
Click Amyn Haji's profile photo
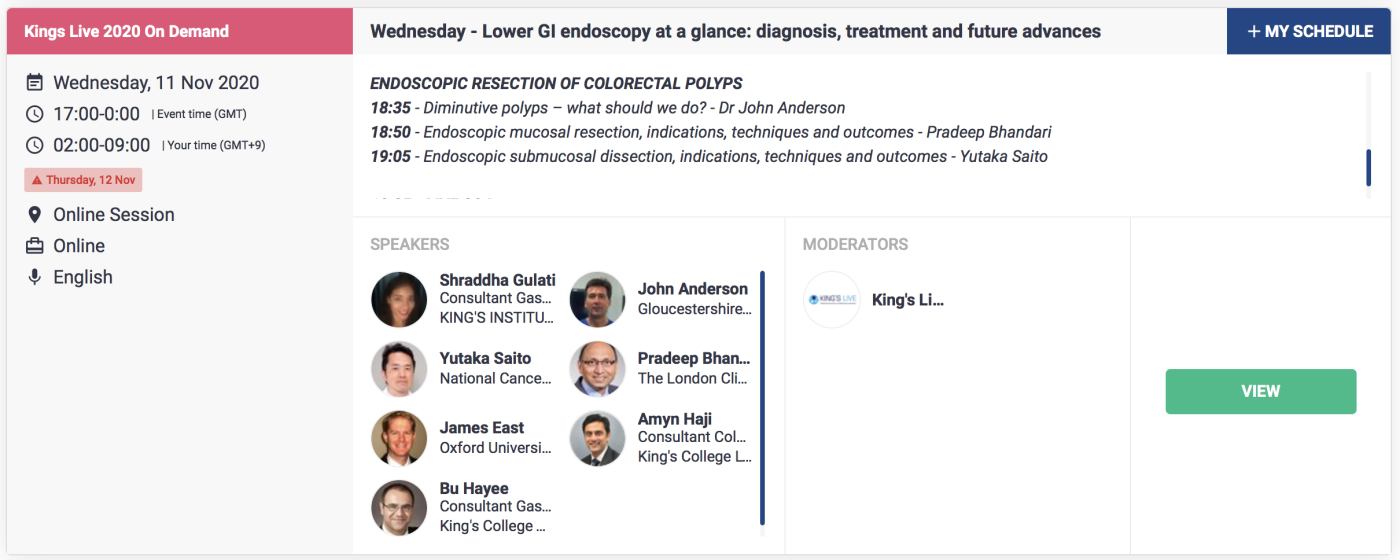(597, 438)
